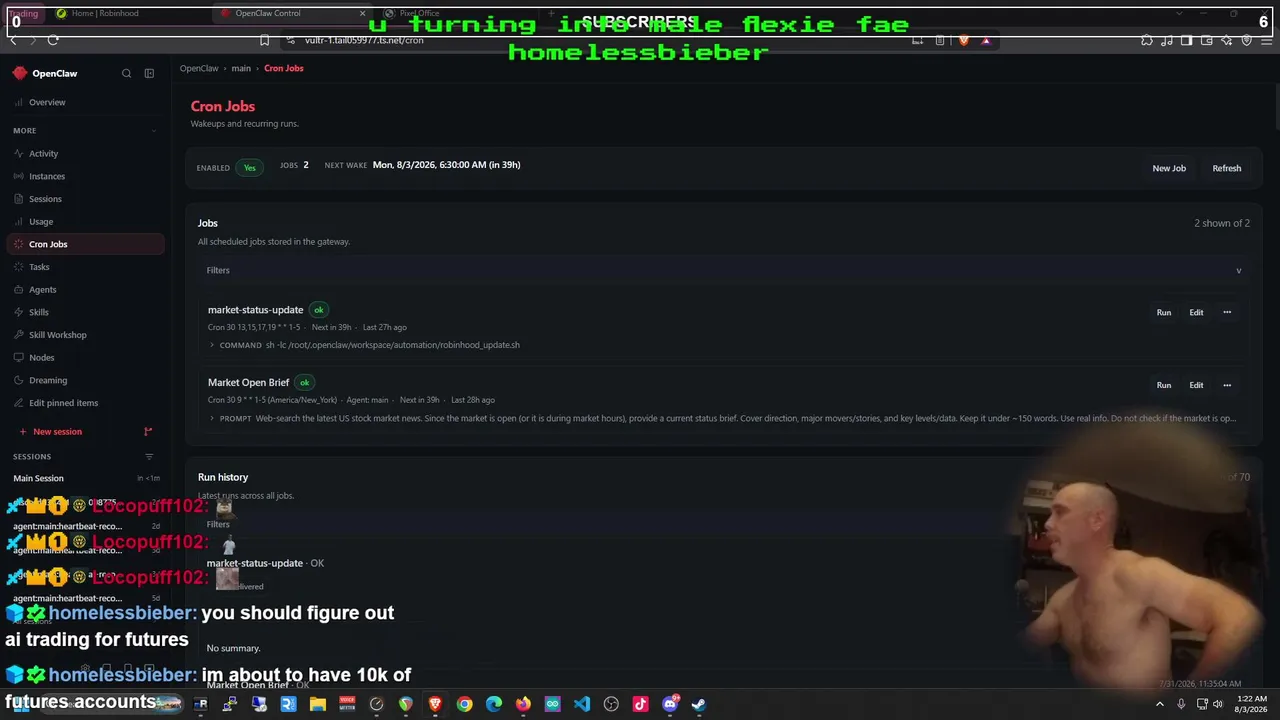Open Firefox from taskbar
The width and height of the screenshot is (1280, 720).
point(523,704)
